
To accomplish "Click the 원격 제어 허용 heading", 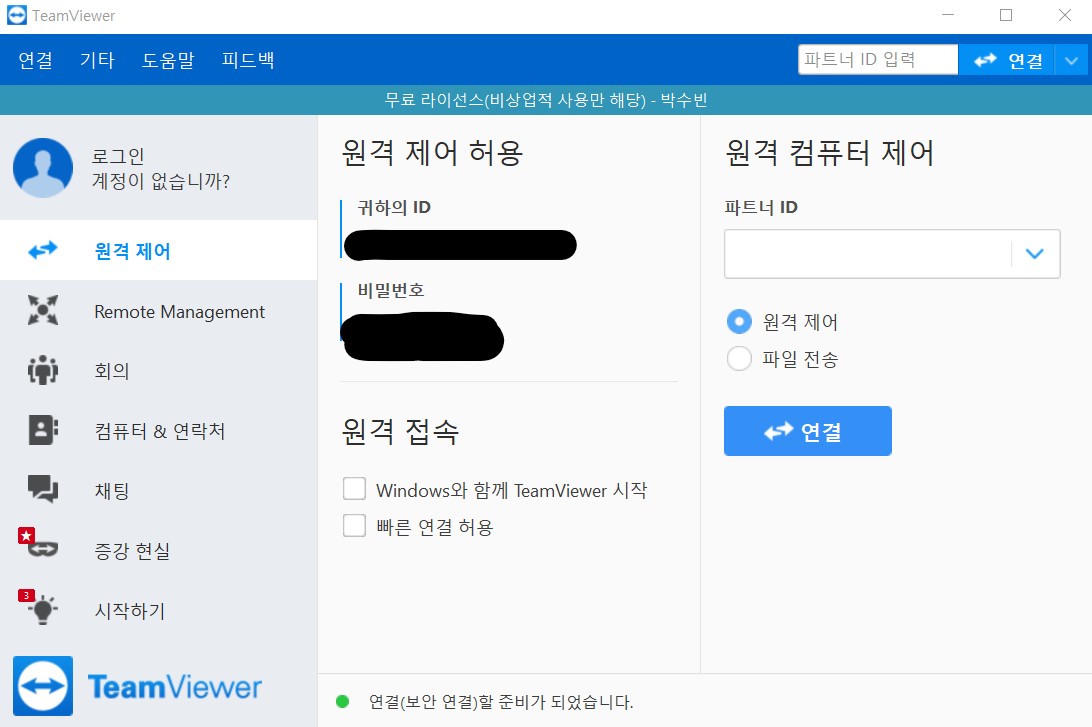I will coord(432,153).
